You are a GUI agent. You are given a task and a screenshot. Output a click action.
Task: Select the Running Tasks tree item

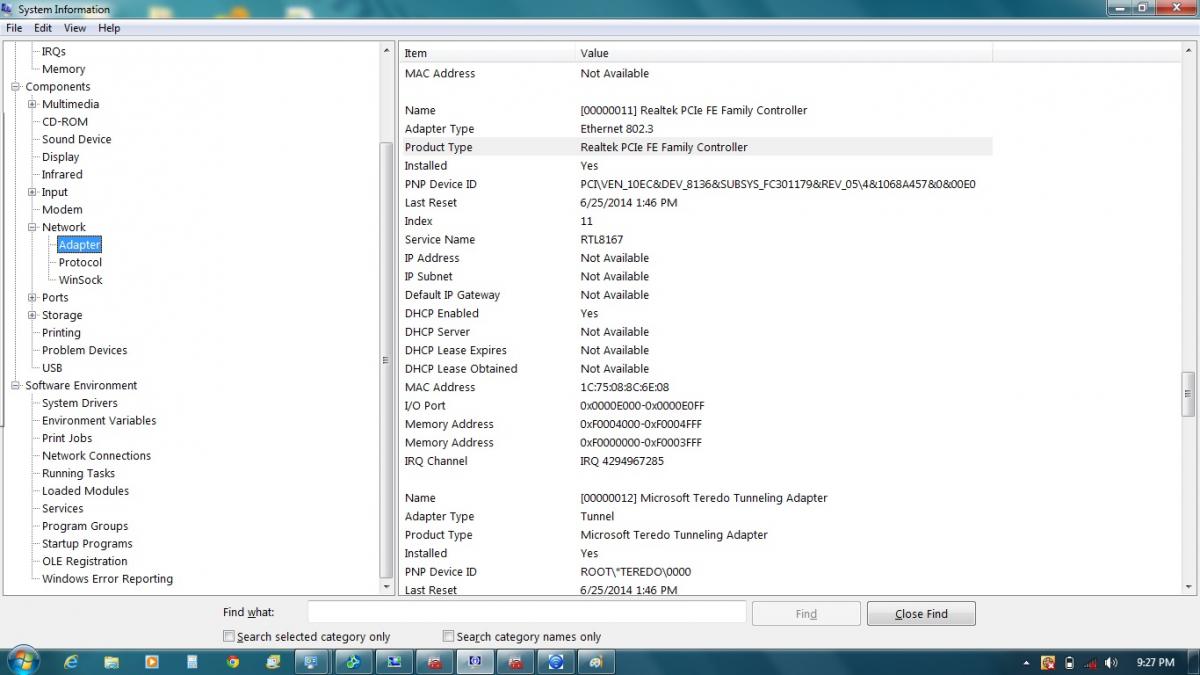tap(78, 474)
